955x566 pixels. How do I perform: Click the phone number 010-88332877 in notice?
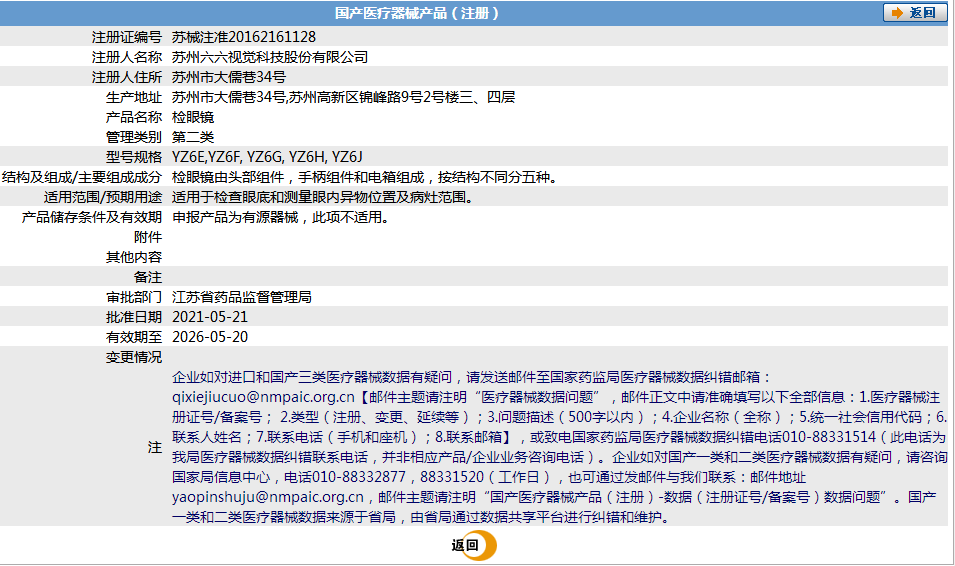359,477
